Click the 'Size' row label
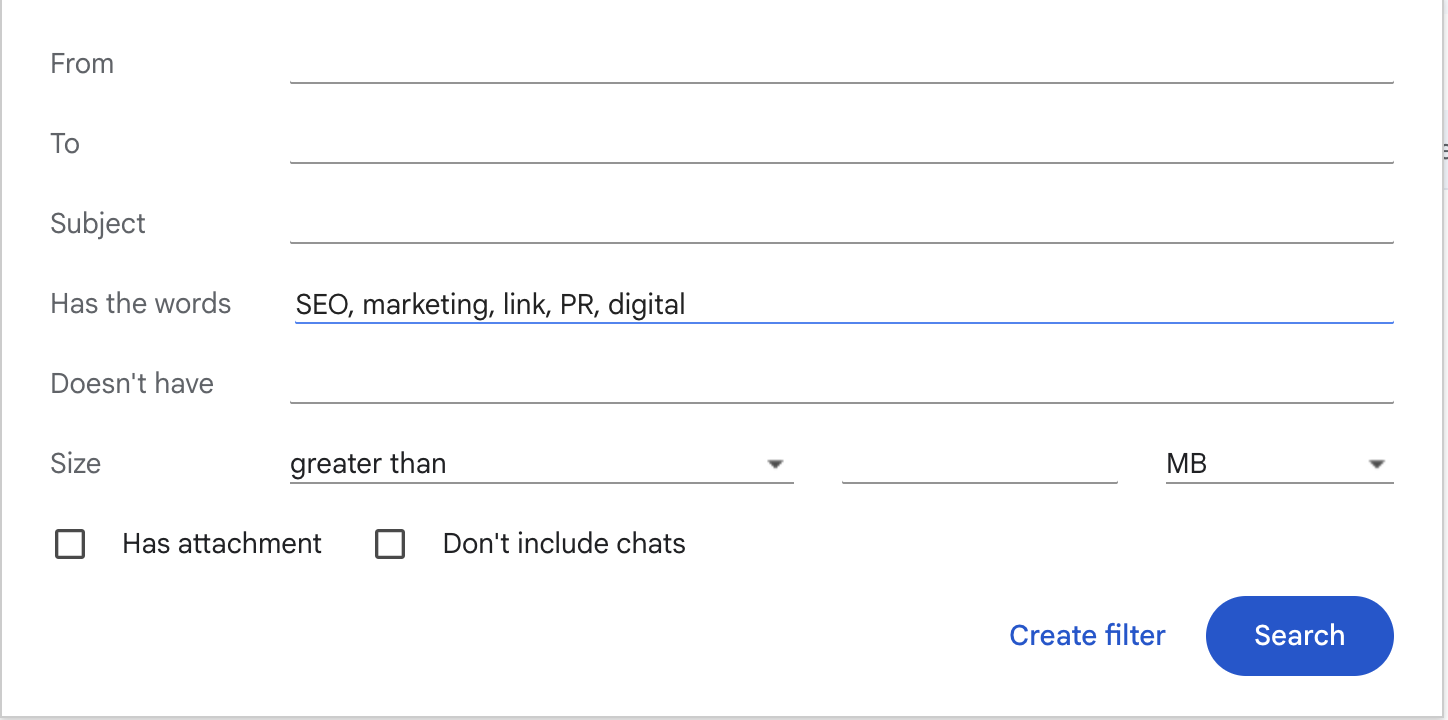Viewport: 1448px width, 720px height. 76,464
